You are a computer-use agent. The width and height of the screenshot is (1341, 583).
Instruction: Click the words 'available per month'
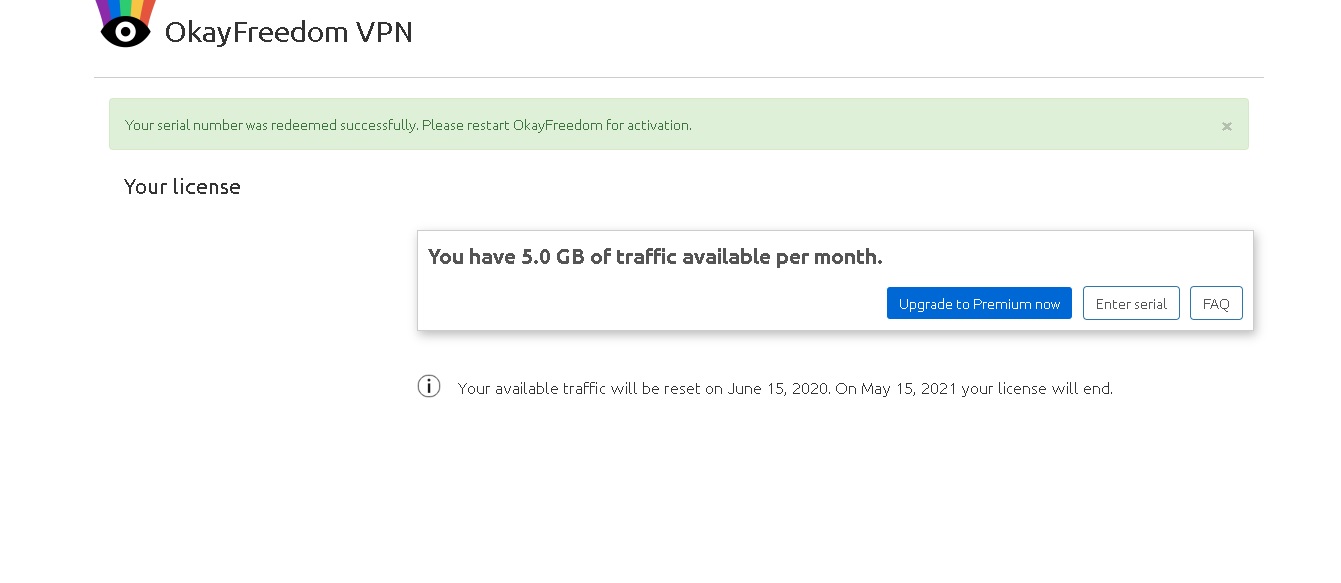[785, 257]
